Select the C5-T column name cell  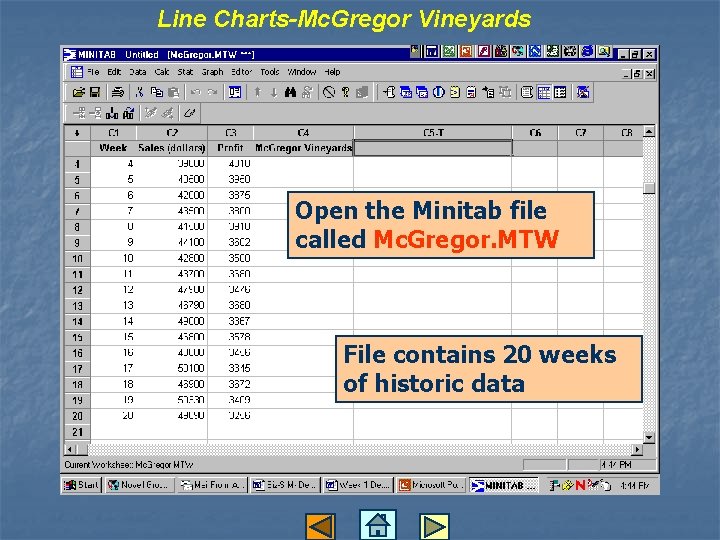(x=433, y=148)
